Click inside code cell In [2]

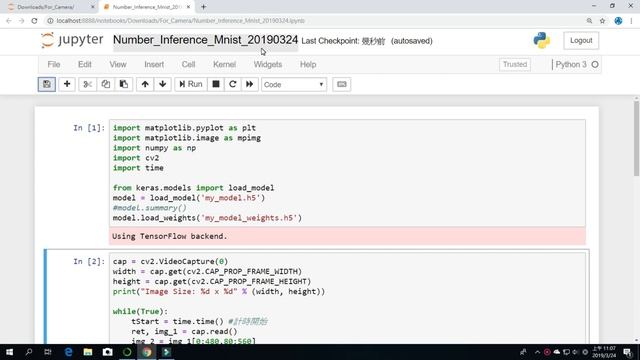point(347,298)
